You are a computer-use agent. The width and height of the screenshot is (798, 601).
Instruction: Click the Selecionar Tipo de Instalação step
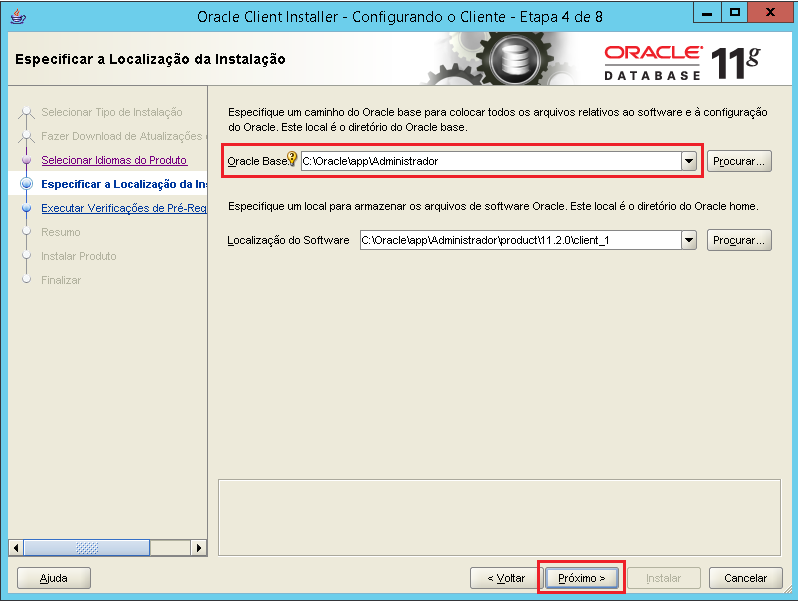(111, 112)
